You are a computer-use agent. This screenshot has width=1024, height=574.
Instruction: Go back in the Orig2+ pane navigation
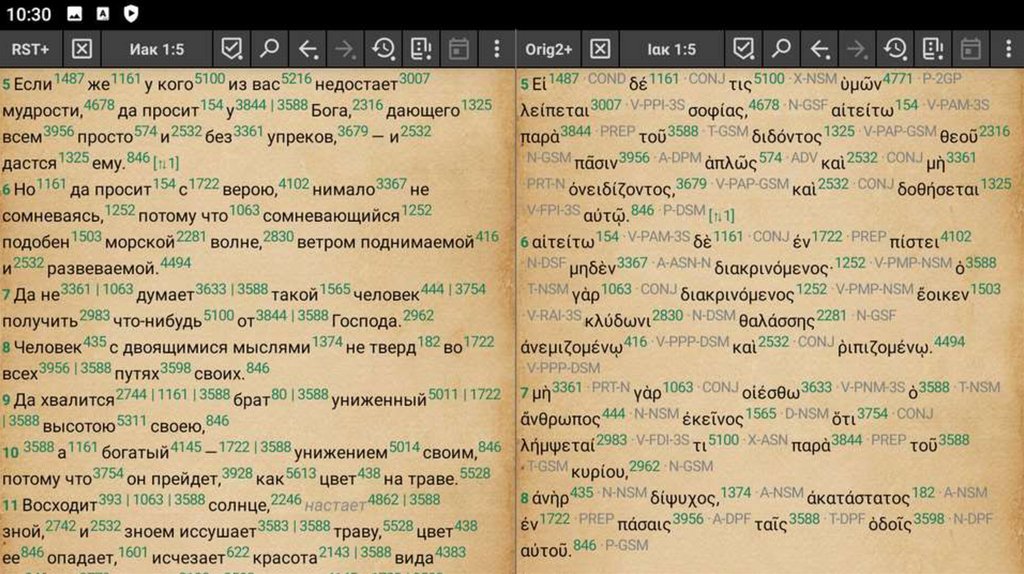click(x=820, y=48)
